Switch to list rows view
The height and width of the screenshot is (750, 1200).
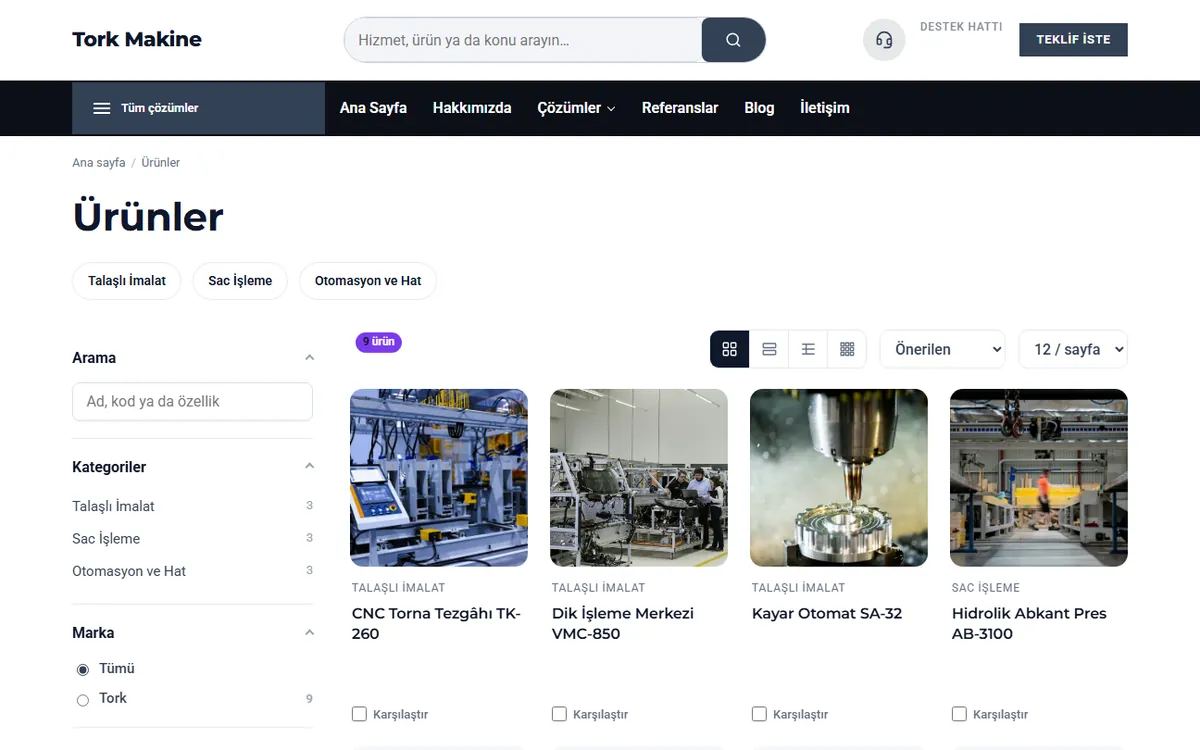(x=769, y=349)
